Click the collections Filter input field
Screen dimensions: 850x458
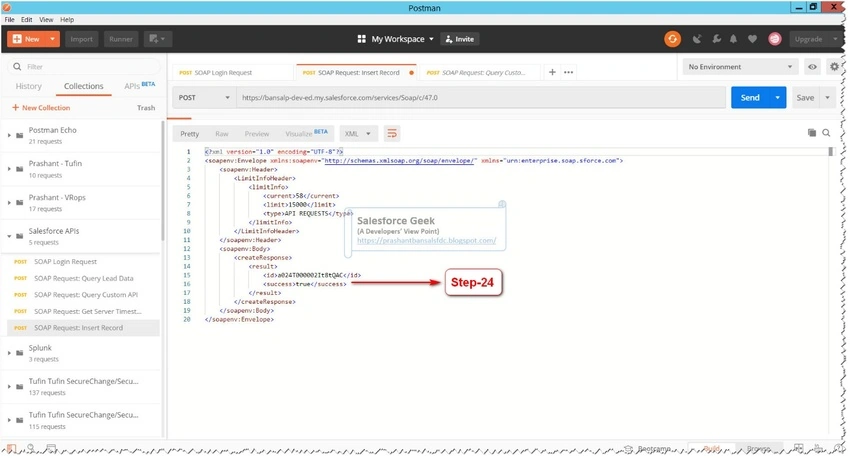pyautogui.click(x=84, y=67)
